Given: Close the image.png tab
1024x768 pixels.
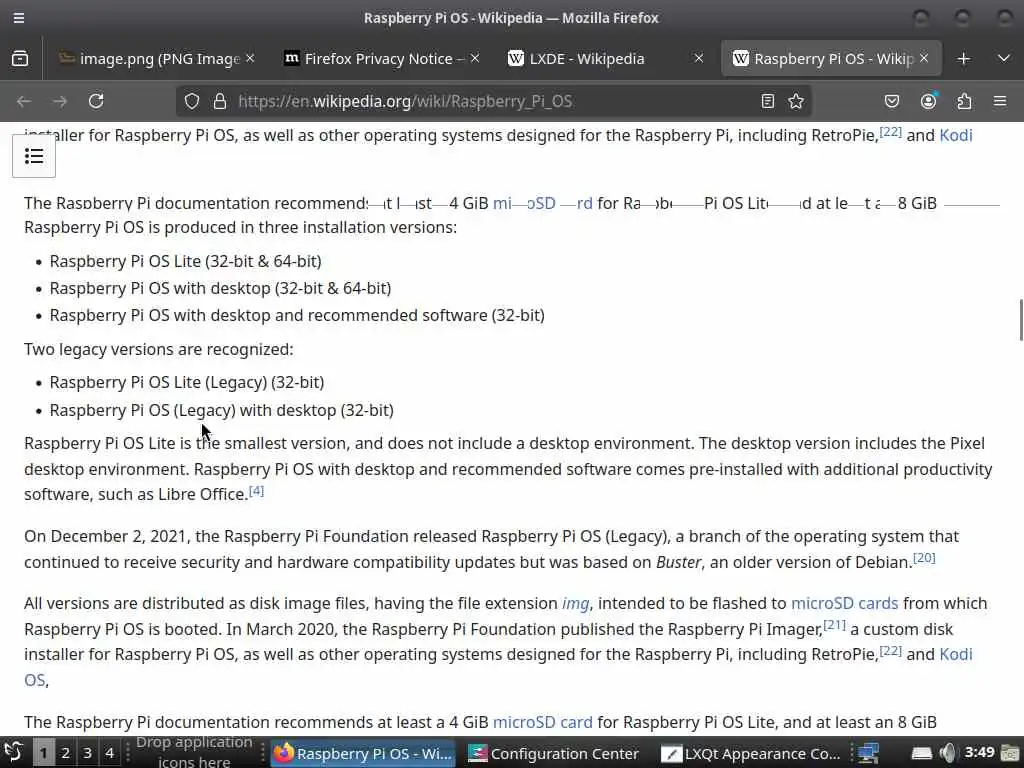Looking at the screenshot, I should point(250,59).
